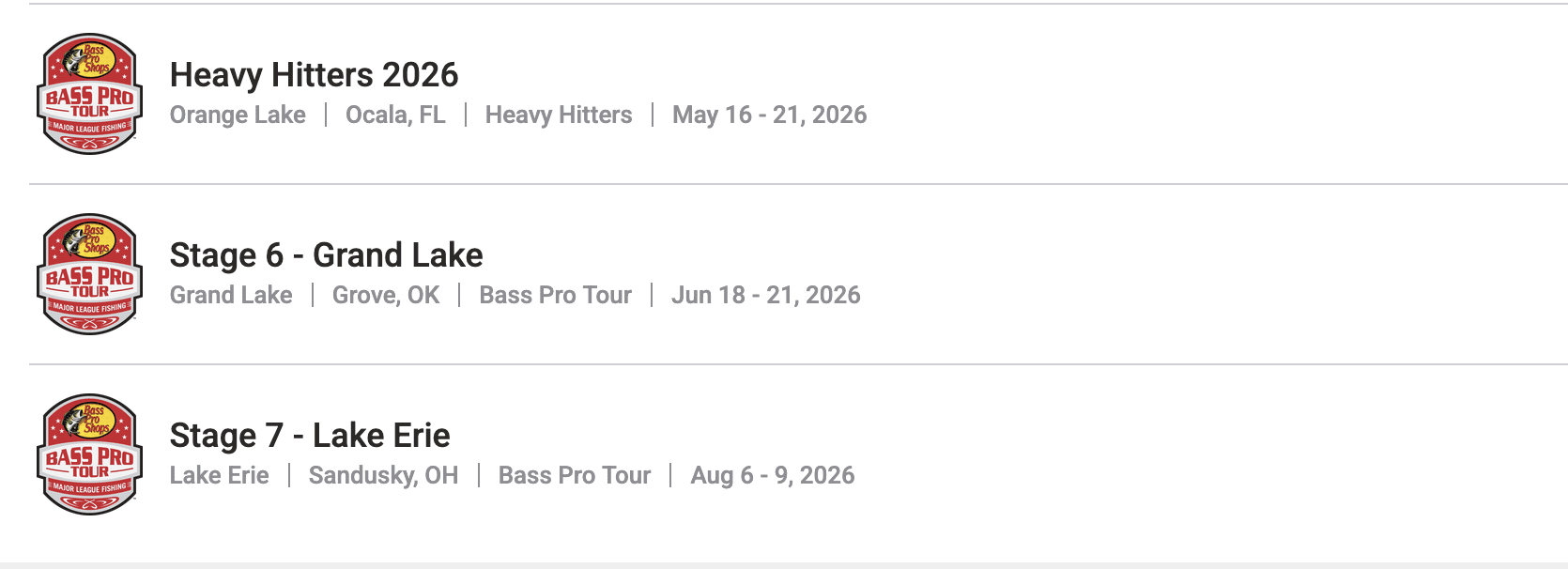Image resolution: width=1568 pixels, height=569 pixels.
Task: Click Bass Pro Tour label in Stage 7 row
Action: pos(574,475)
